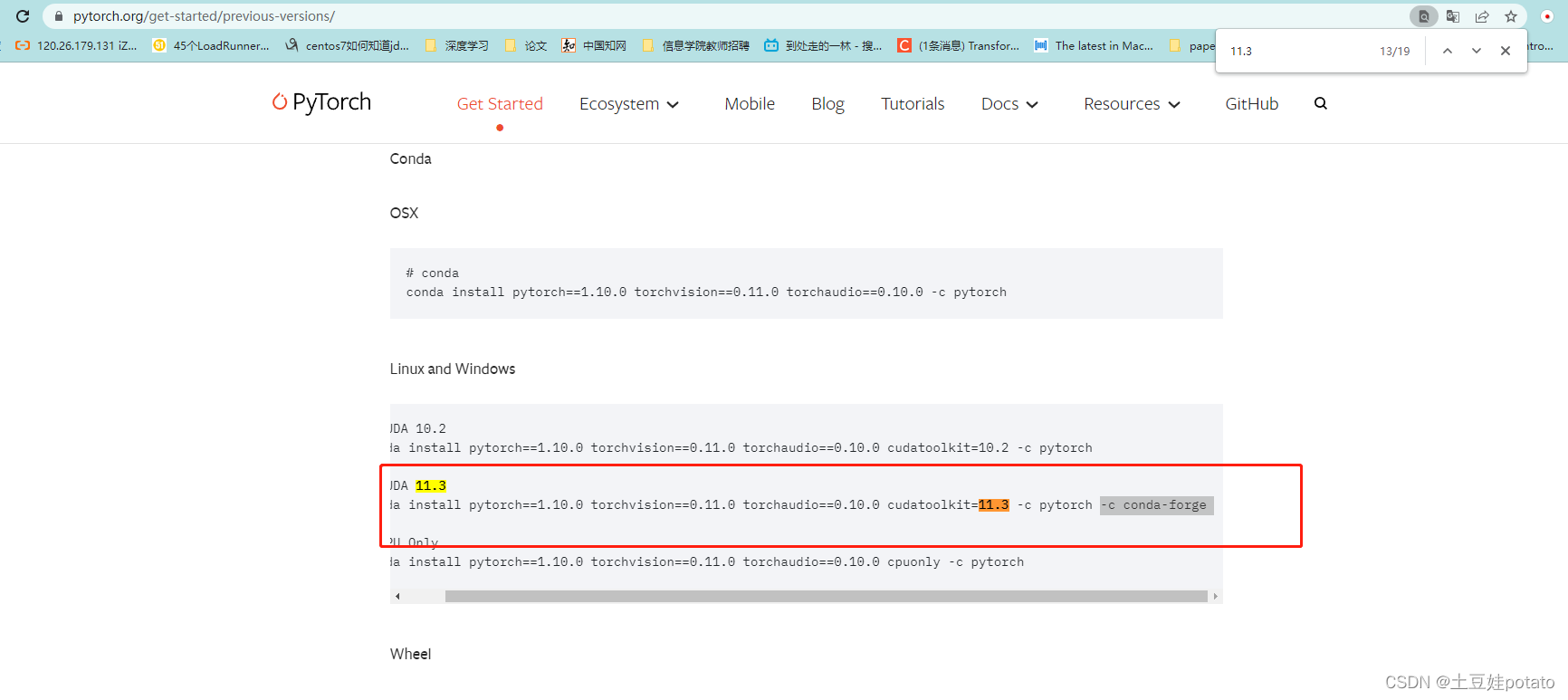Open the 中国知网 bookmark

(594, 45)
